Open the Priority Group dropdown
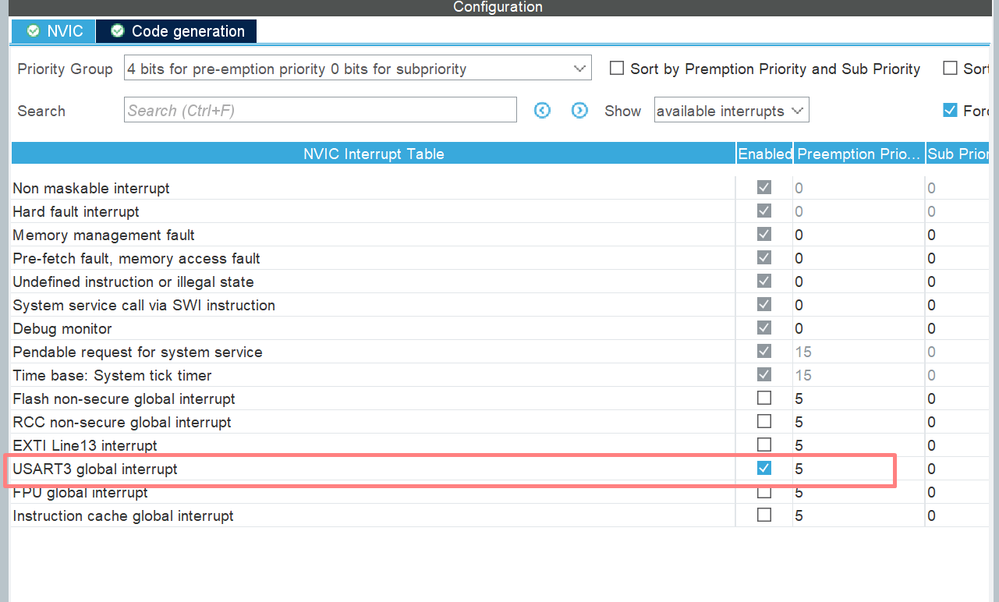Image resolution: width=999 pixels, height=602 pixels. (x=357, y=68)
